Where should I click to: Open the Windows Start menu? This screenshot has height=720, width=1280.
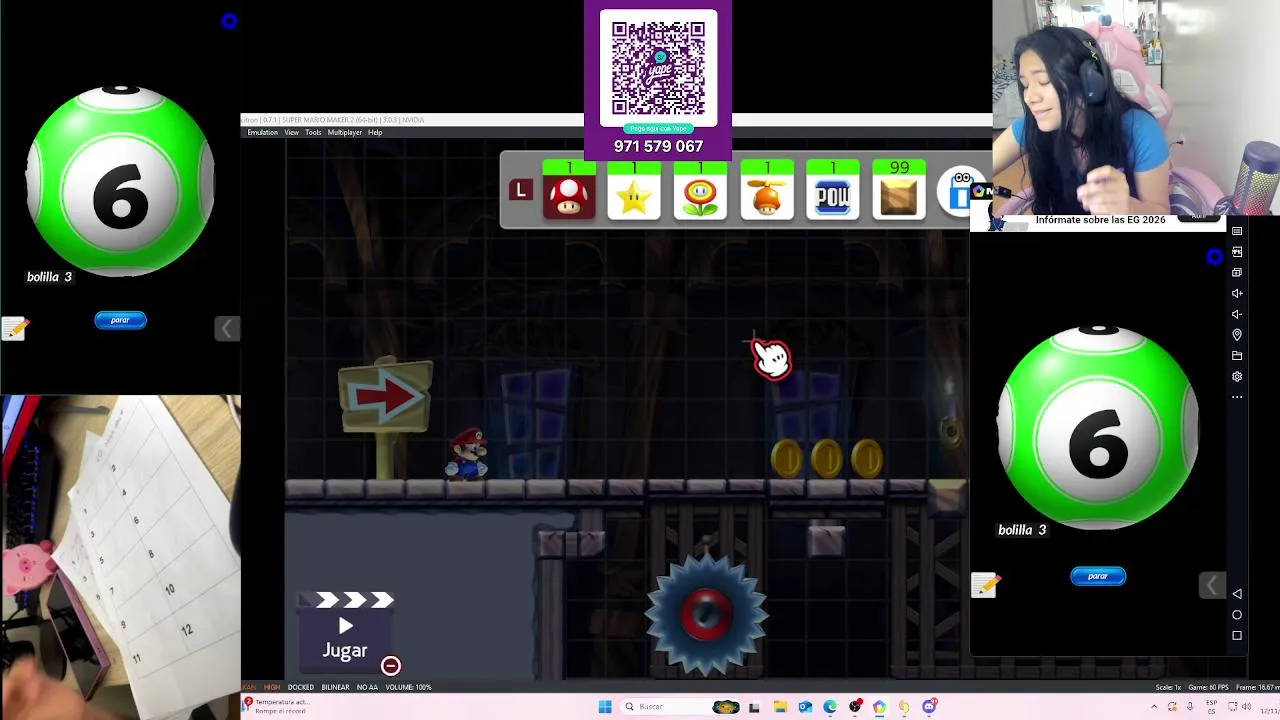[x=605, y=707]
